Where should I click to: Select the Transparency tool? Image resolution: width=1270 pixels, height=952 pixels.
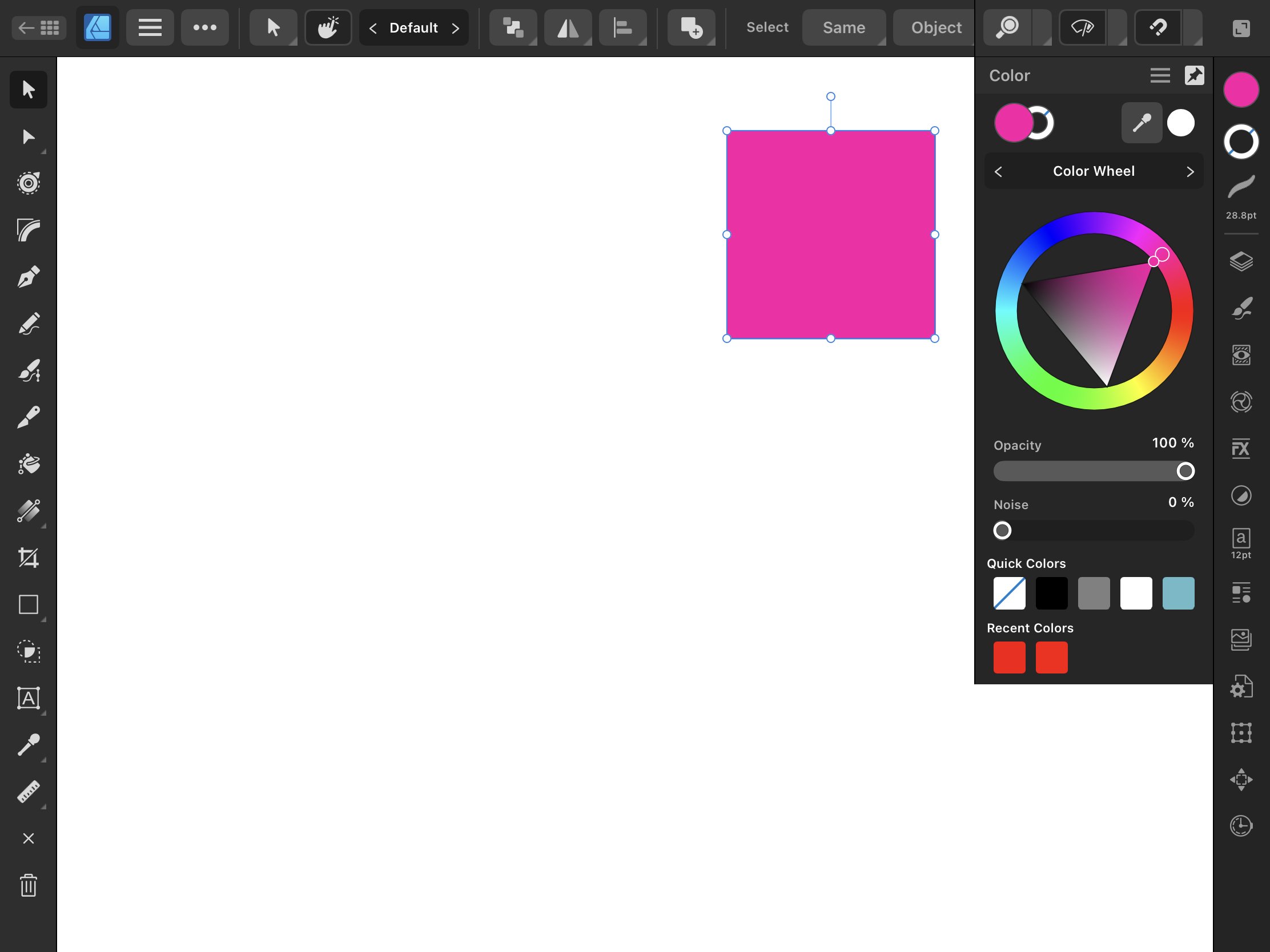(x=28, y=511)
